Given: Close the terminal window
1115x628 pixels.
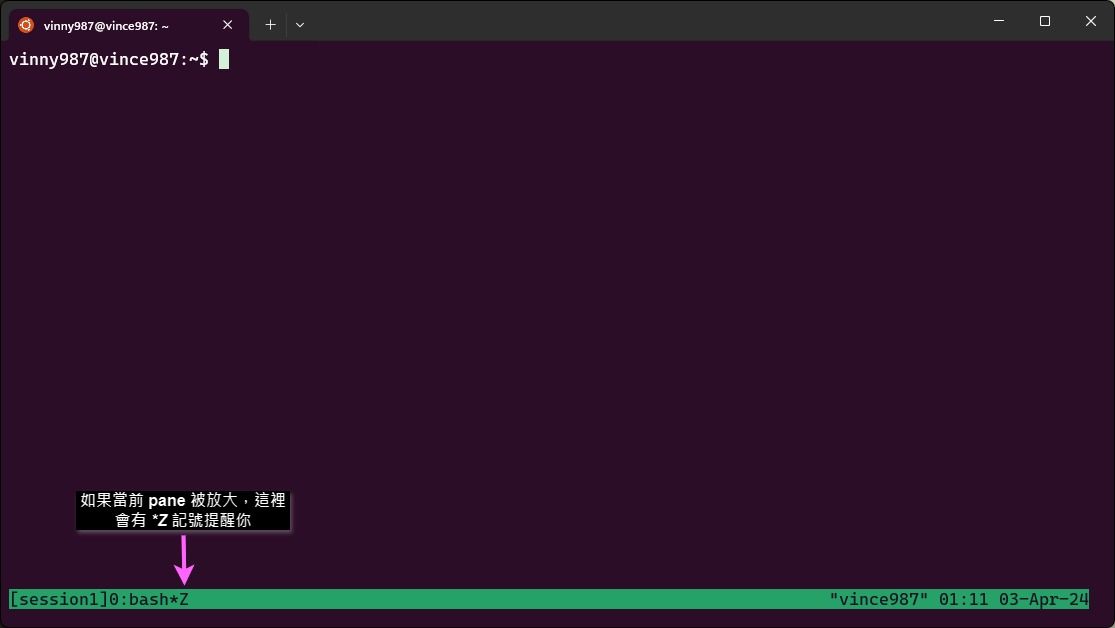Looking at the screenshot, I should click(1091, 21).
